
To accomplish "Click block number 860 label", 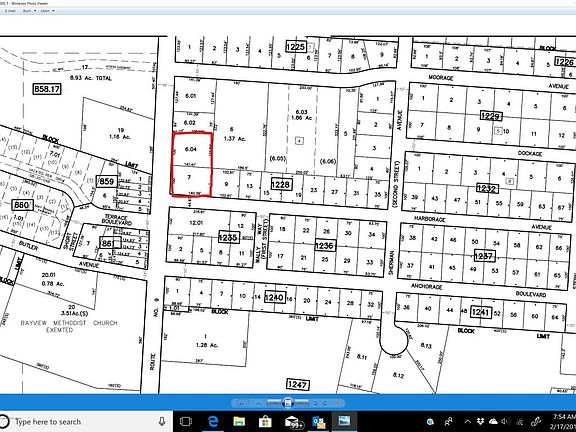I will click(22, 205).
